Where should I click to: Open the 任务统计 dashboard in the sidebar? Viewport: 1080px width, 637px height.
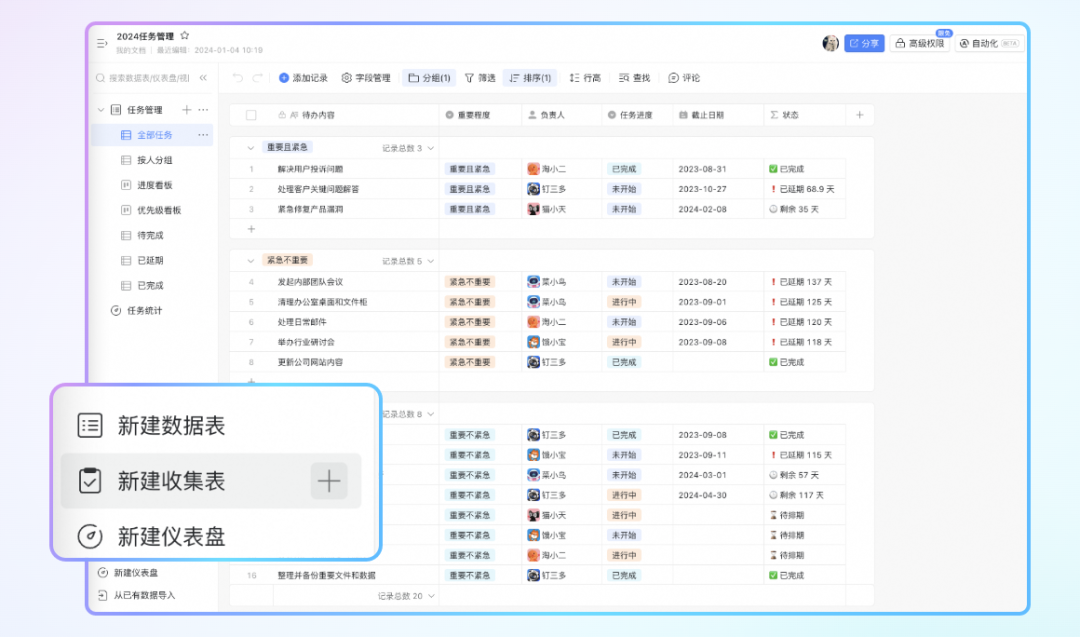143,310
